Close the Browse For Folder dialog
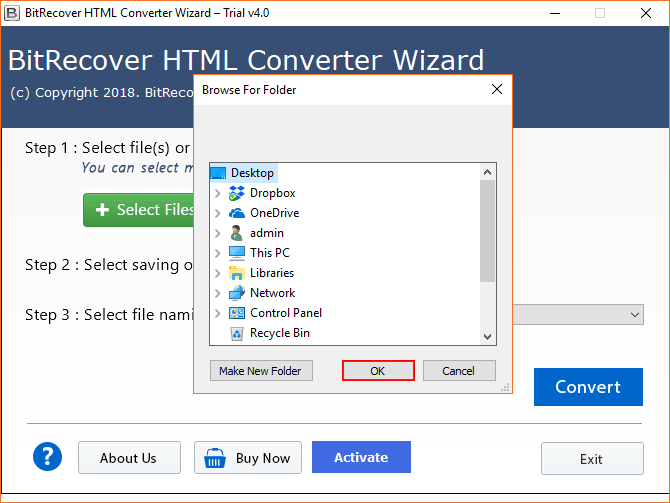This screenshot has height=503, width=670. point(497,89)
